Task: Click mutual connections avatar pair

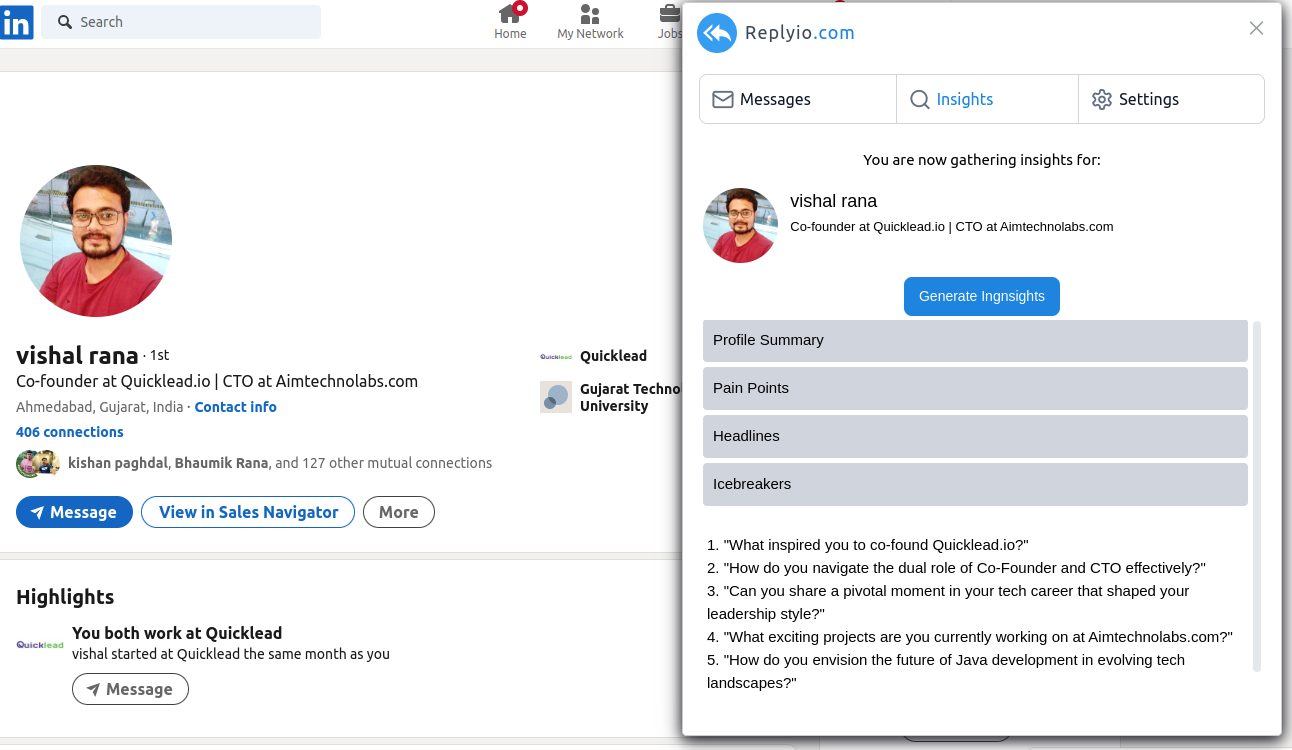Action: [x=38, y=463]
